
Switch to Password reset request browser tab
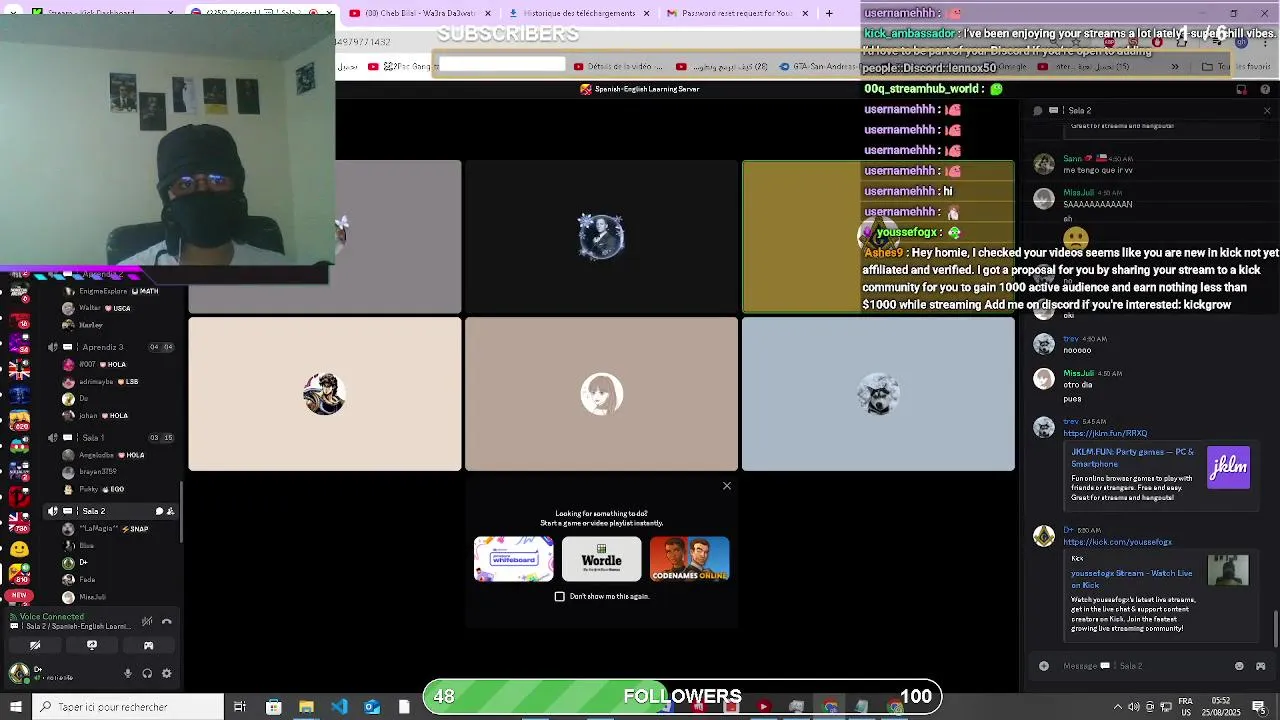(x=736, y=13)
